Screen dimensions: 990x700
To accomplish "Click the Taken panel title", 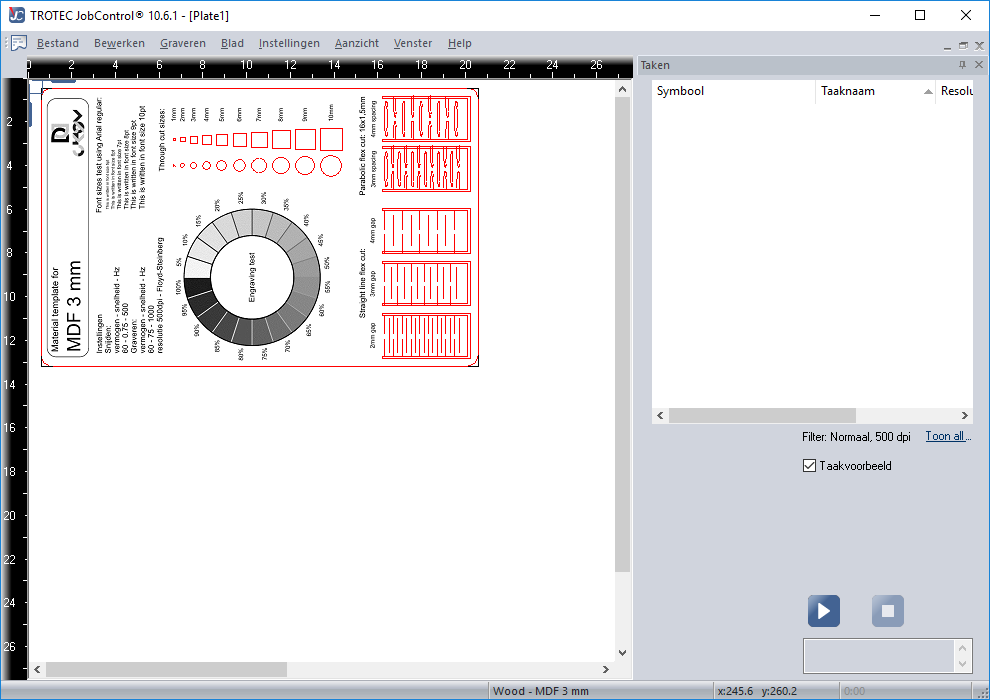I will [655, 65].
